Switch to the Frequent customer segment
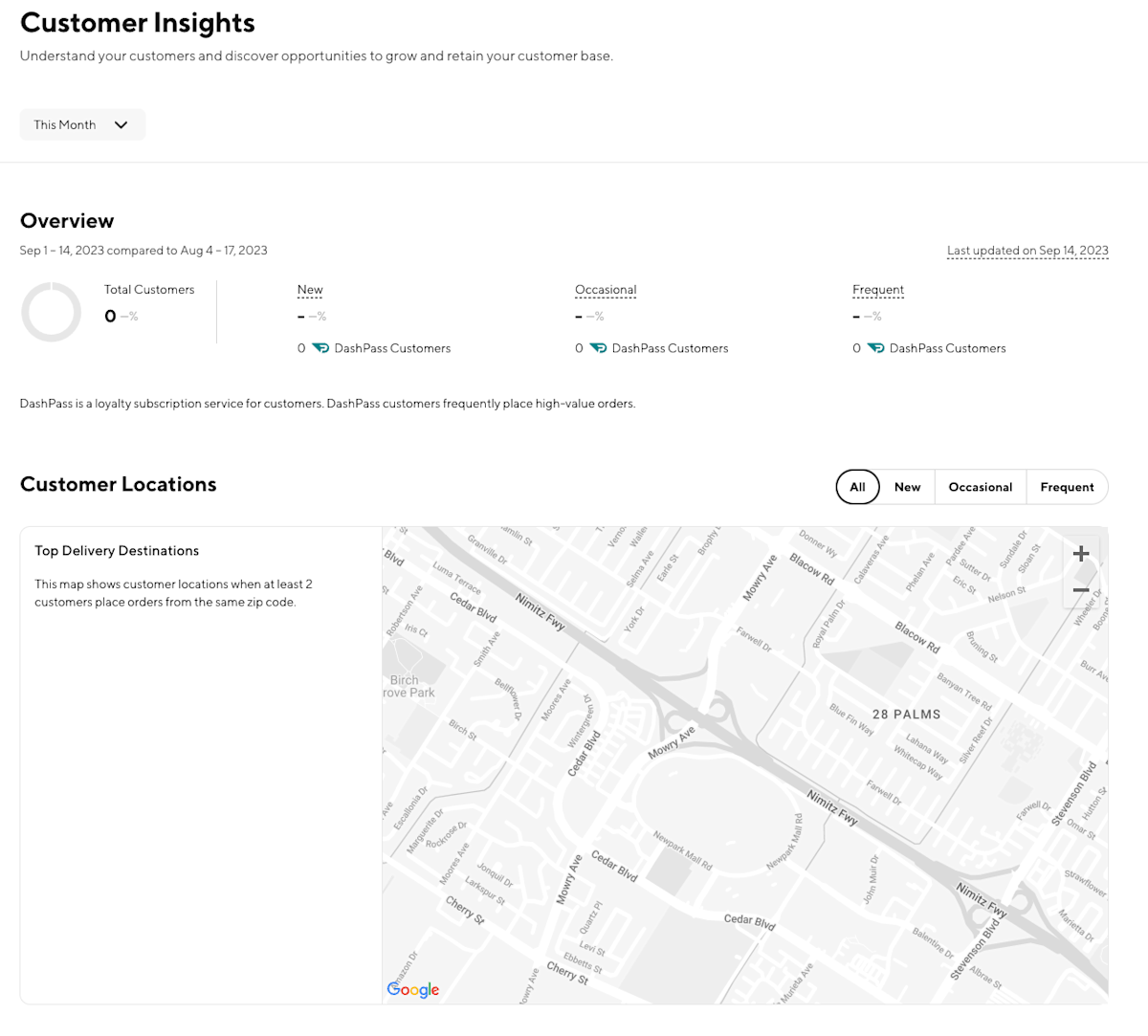This screenshot has height=1036, width=1148. 1067,487
